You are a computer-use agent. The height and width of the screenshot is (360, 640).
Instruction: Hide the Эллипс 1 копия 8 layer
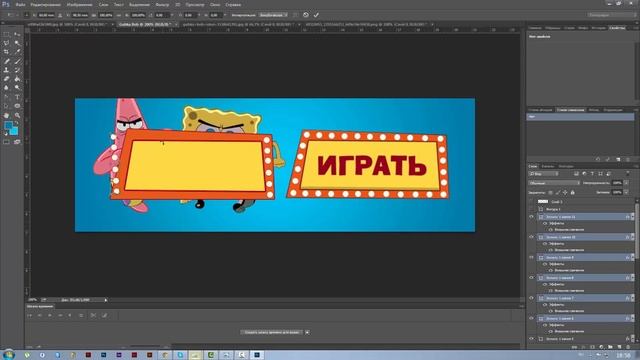point(531,278)
